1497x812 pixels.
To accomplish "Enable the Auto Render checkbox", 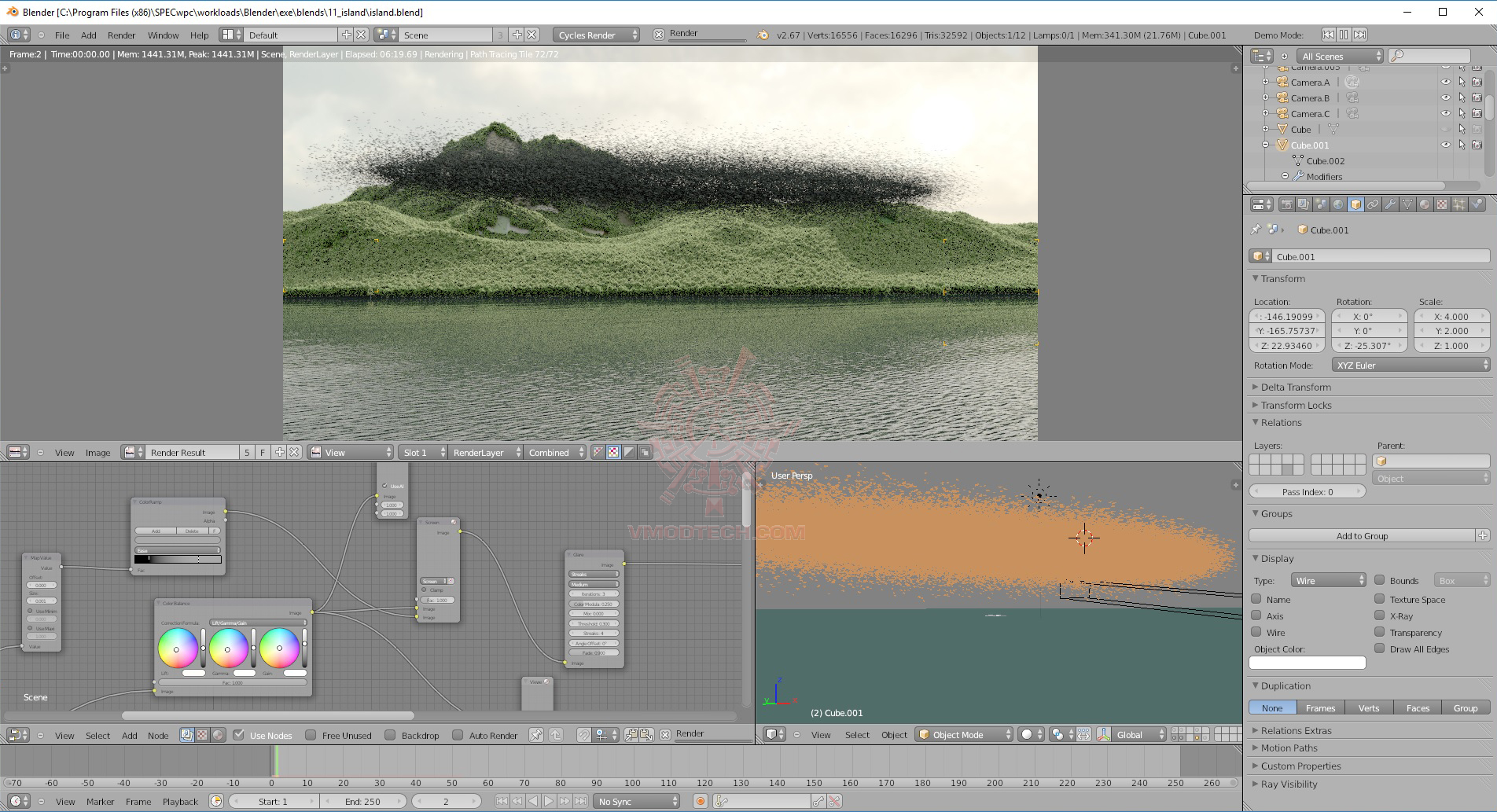I will coord(457,735).
